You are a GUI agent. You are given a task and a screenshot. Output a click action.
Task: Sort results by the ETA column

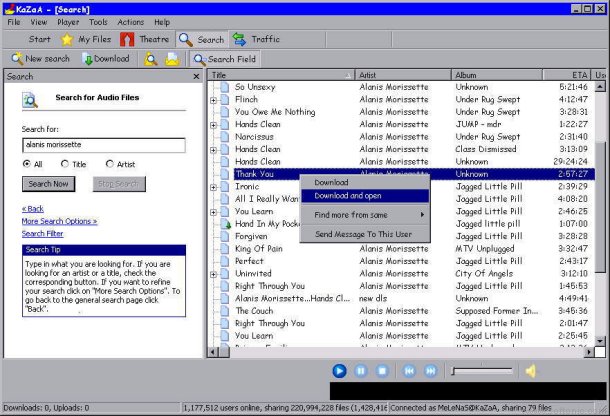[567, 75]
